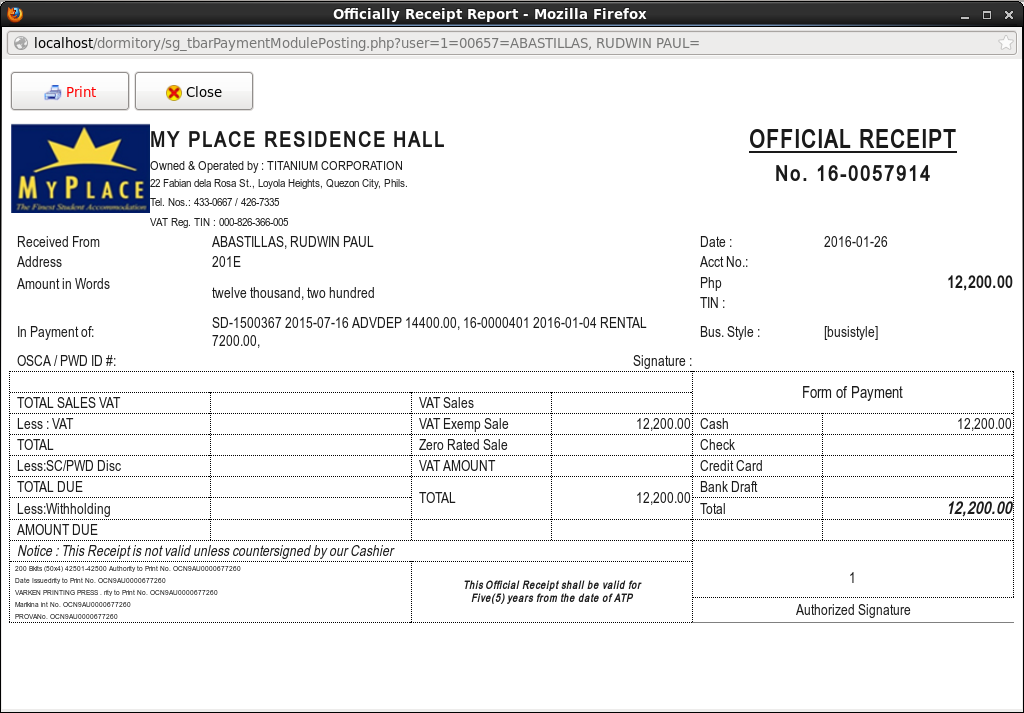1024x713 pixels.
Task: Click the date value 2016-01-26
Action: [x=855, y=242]
